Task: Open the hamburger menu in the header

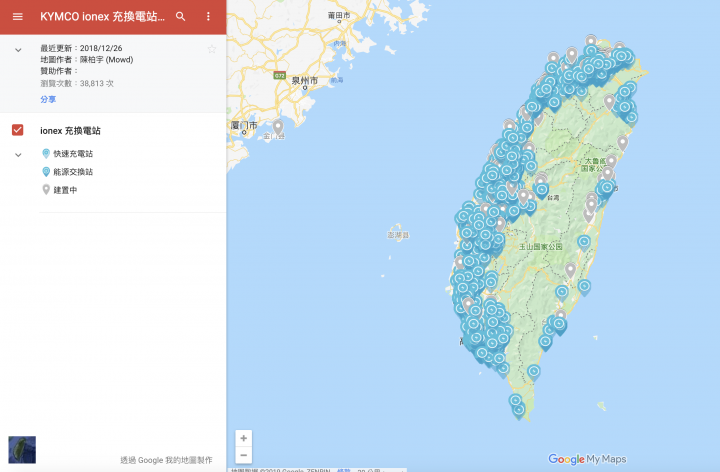Action: pos(18,17)
